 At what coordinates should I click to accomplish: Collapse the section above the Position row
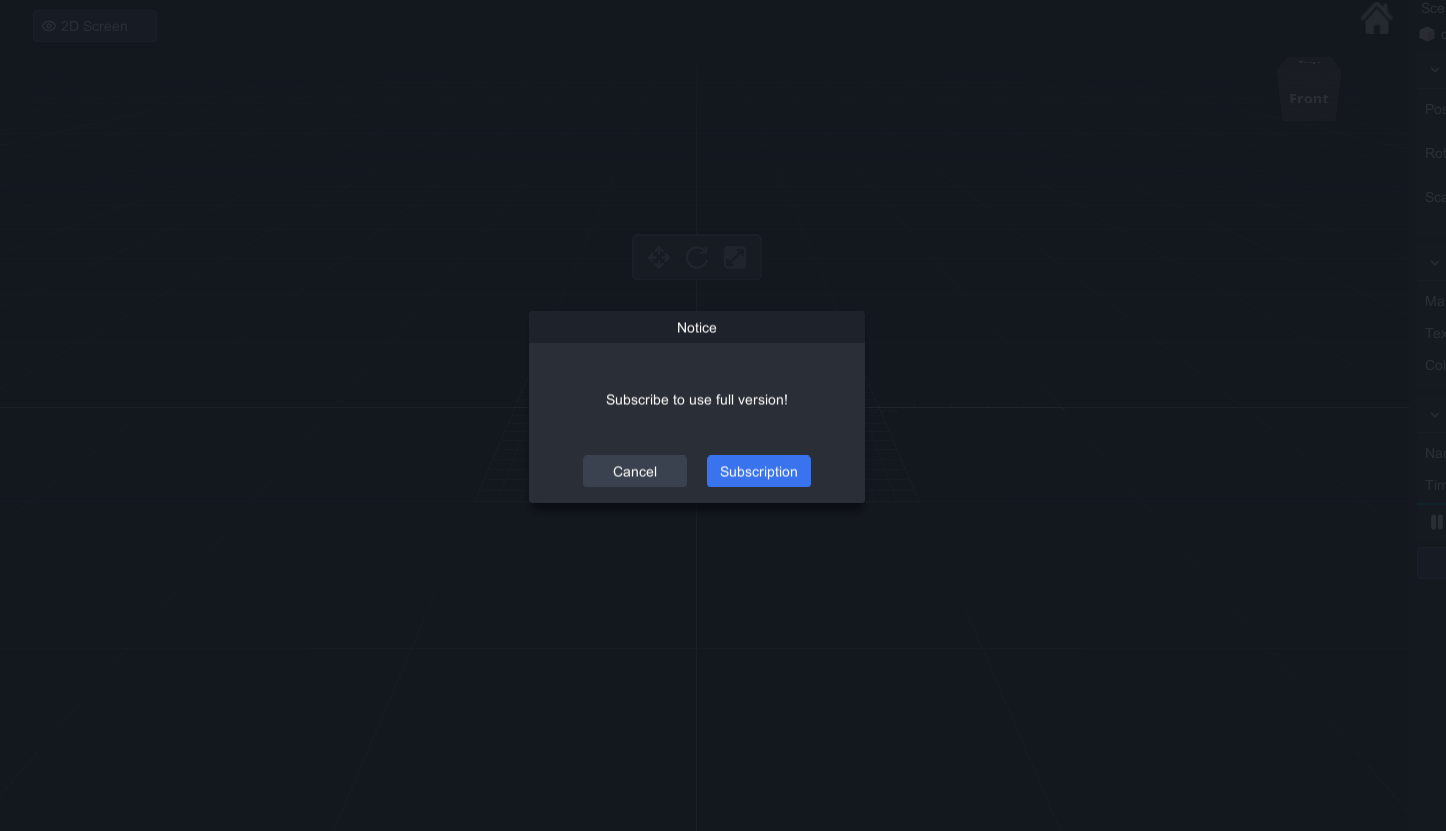(x=1435, y=70)
